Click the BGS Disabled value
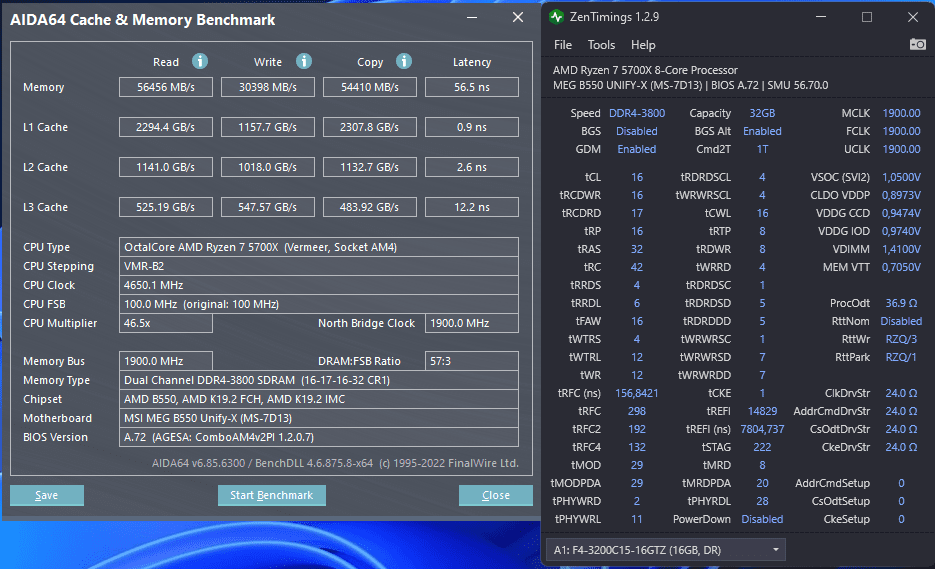 (637, 131)
